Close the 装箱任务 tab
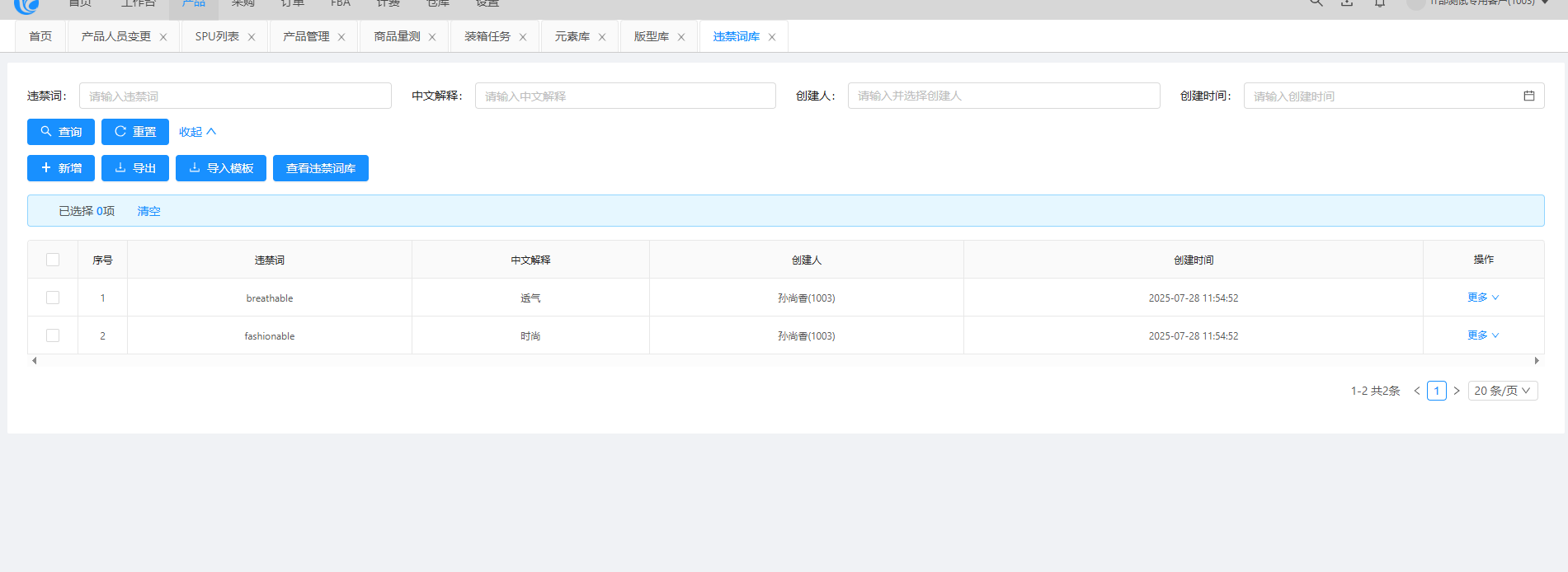 [x=523, y=37]
